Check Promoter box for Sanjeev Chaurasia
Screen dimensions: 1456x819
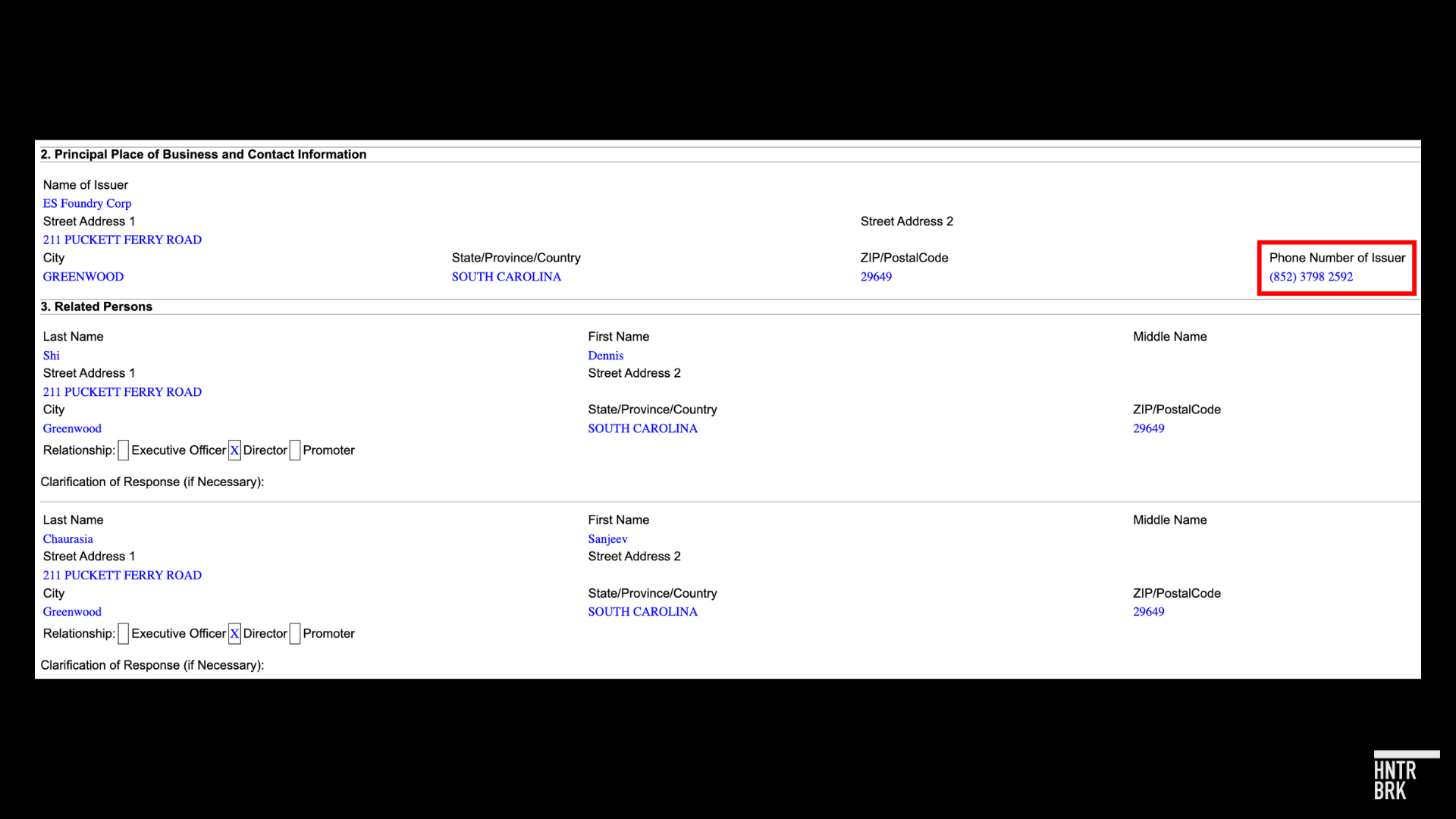coord(295,634)
